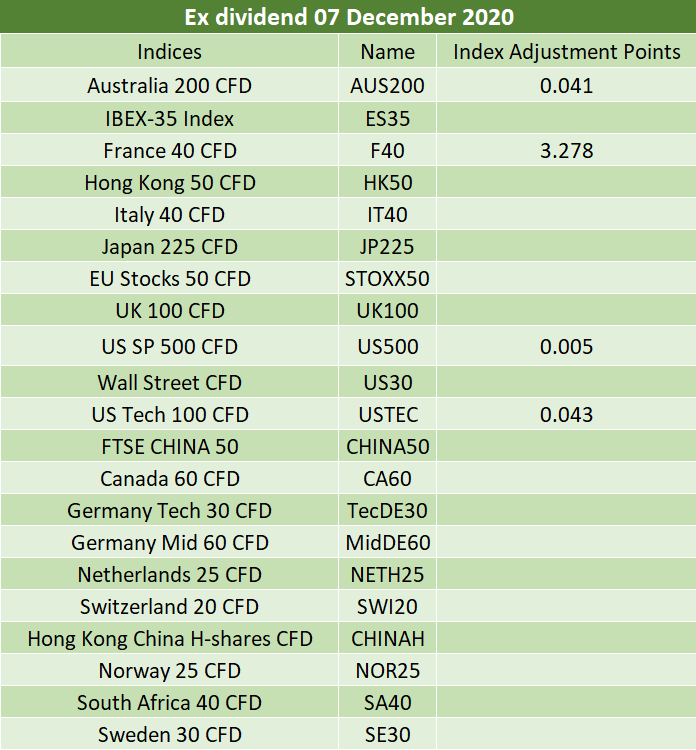Image resolution: width=696 pixels, height=750 pixels.
Task: Click the 'Sweden 30 CFD' cell
Action: tap(169, 735)
